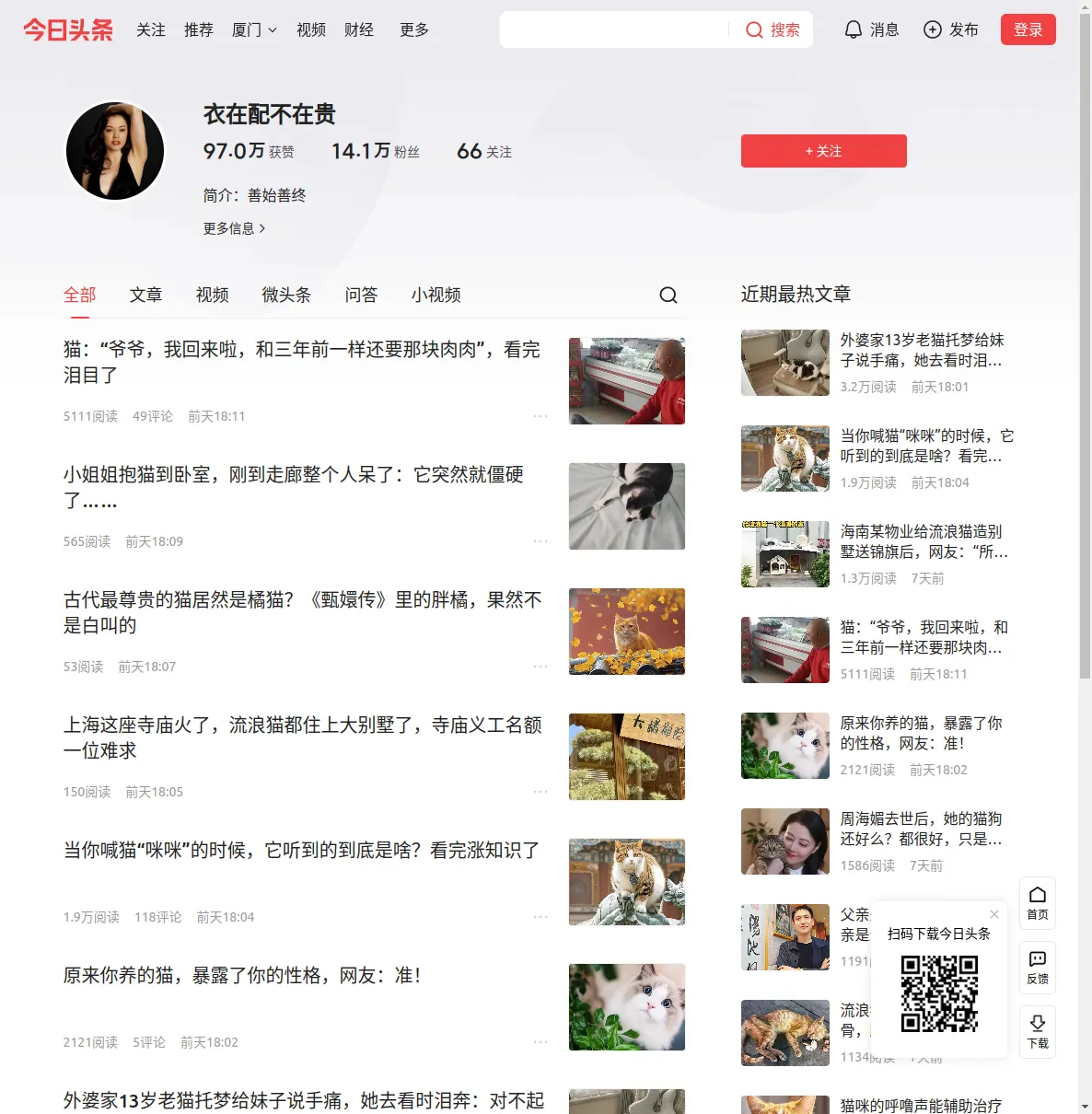The image size is (1092, 1114).
Task: Open hot article 猫咪的呼噜声能辅助治疗
Action: pos(922,1105)
